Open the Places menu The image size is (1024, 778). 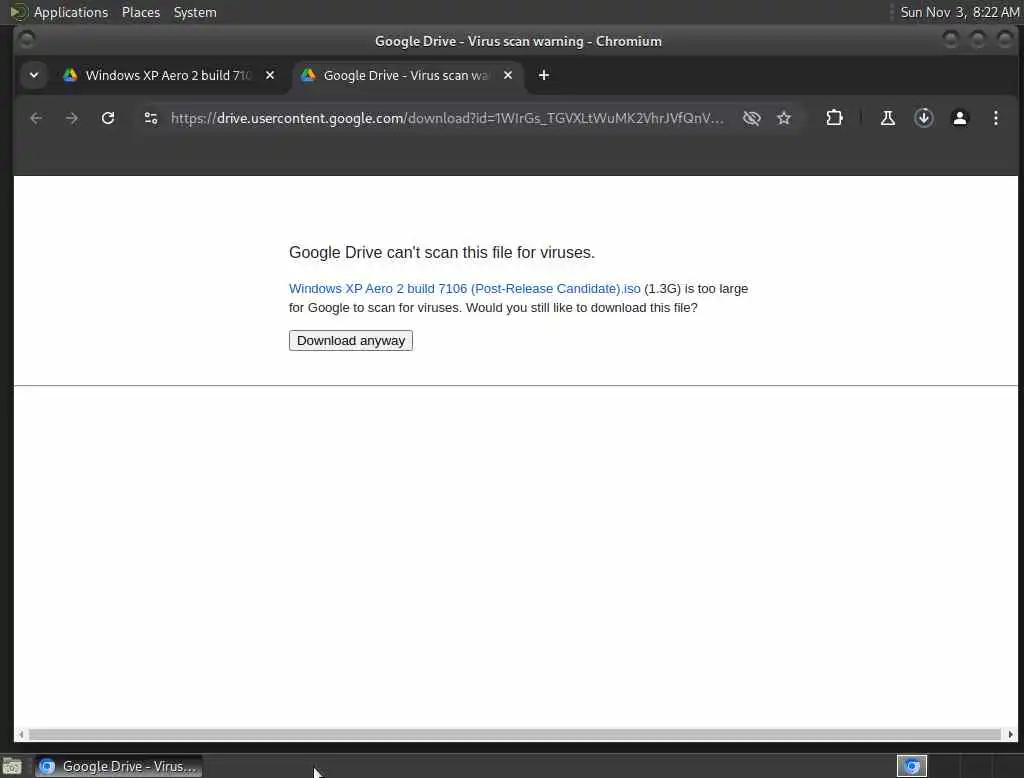point(140,12)
